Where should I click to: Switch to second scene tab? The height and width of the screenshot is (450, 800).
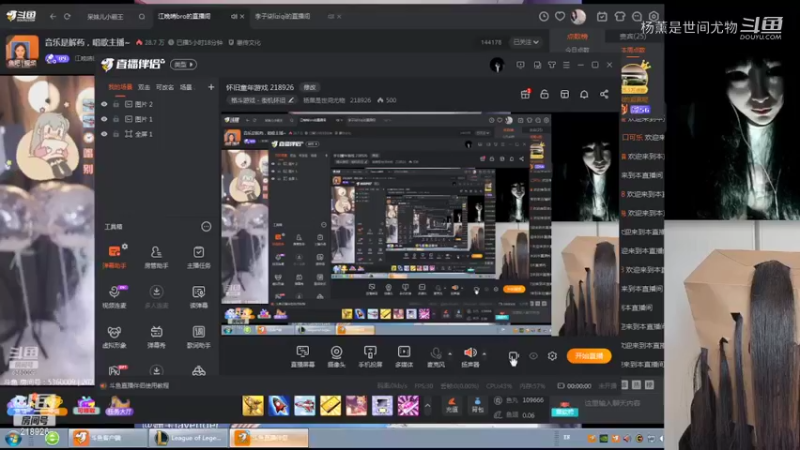point(144,87)
